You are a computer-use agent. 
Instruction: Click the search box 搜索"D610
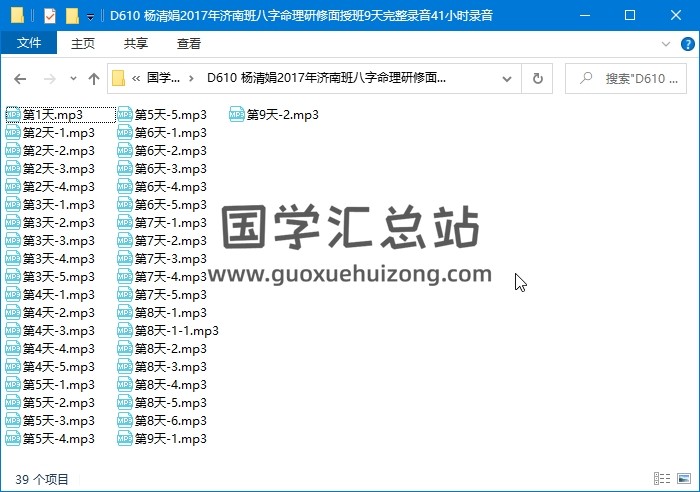pos(626,79)
